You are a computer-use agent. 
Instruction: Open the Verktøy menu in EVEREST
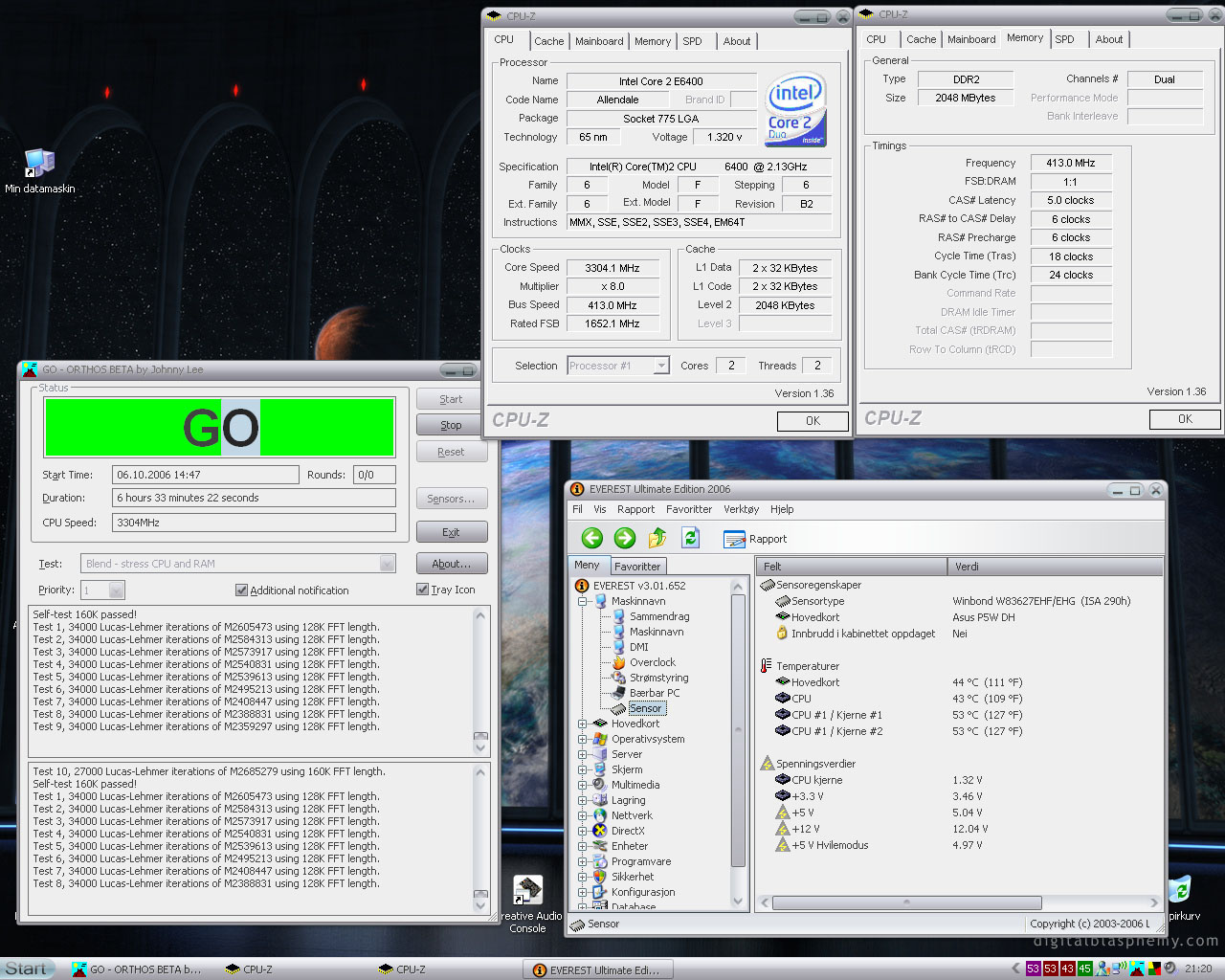[x=741, y=509]
